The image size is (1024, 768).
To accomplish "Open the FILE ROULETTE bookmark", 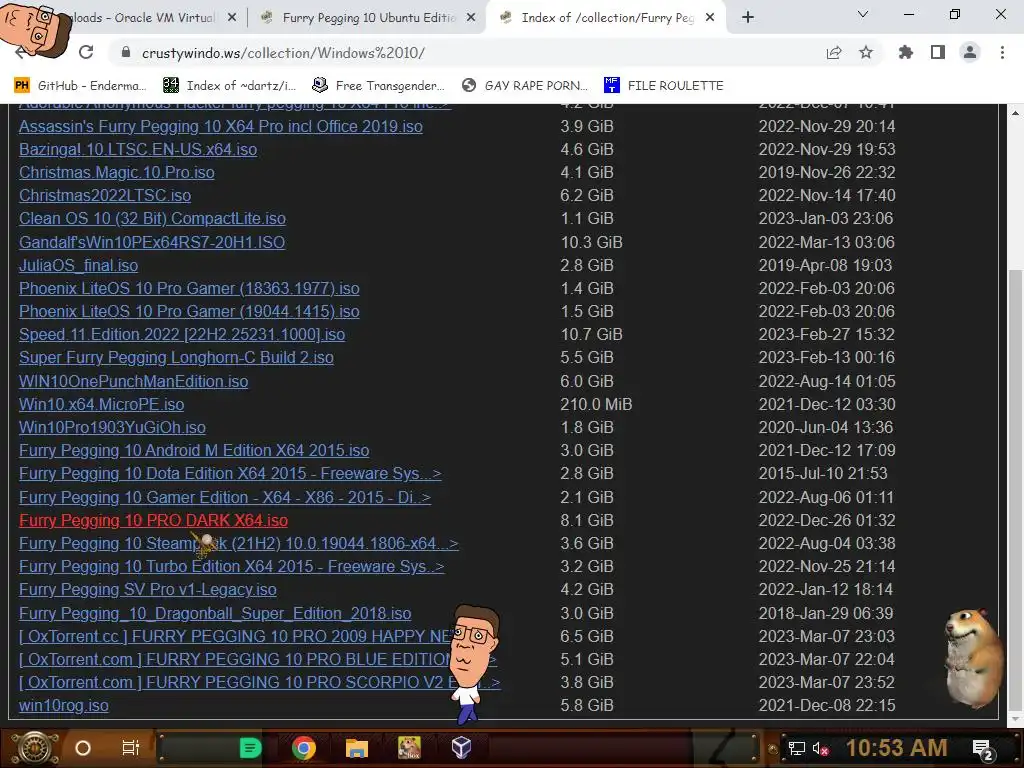I will (x=664, y=86).
